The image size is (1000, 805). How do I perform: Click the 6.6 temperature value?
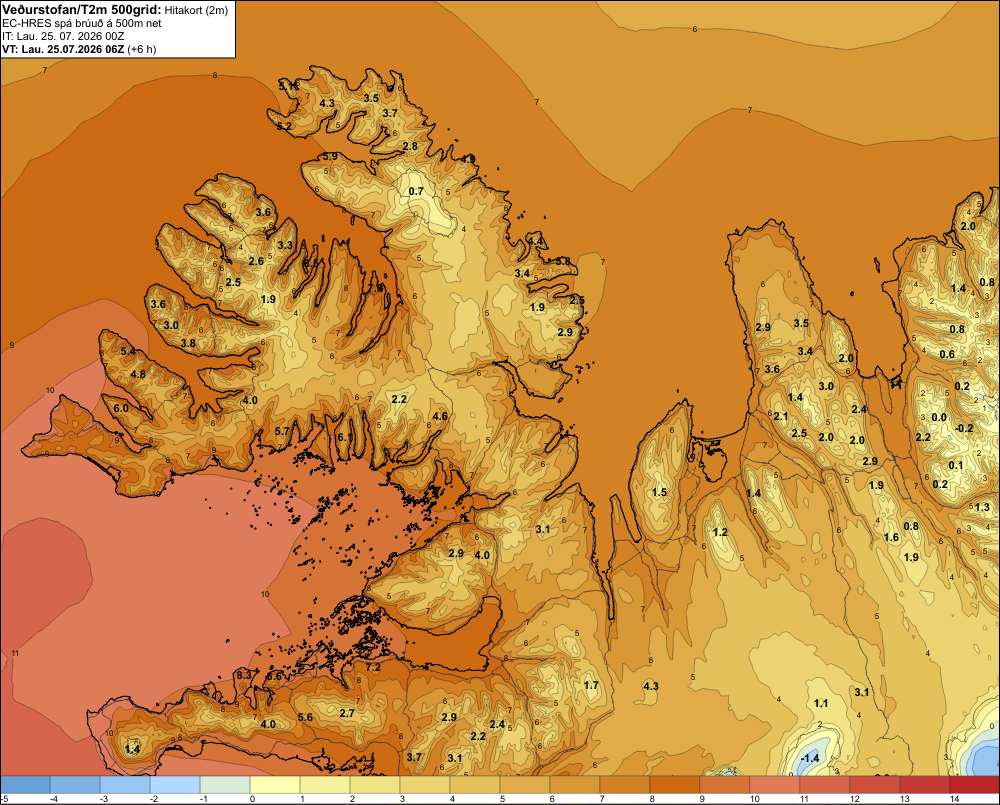click(x=274, y=676)
